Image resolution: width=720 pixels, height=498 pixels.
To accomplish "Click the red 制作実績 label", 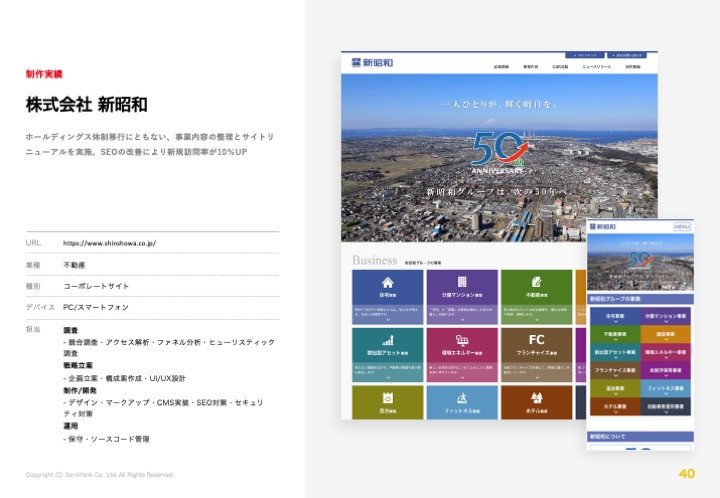I will click(44, 74).
